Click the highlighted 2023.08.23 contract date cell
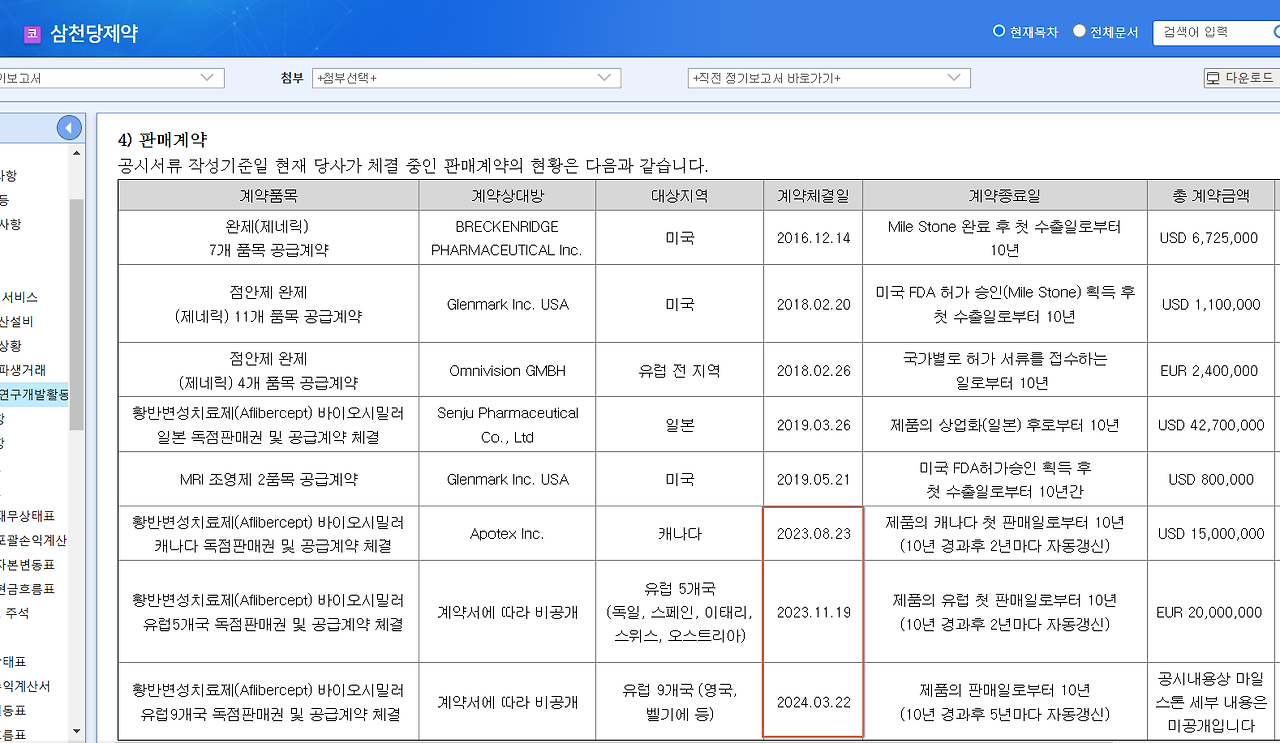The width and height of the screenshot is (1280, 743). coord(812,532)
